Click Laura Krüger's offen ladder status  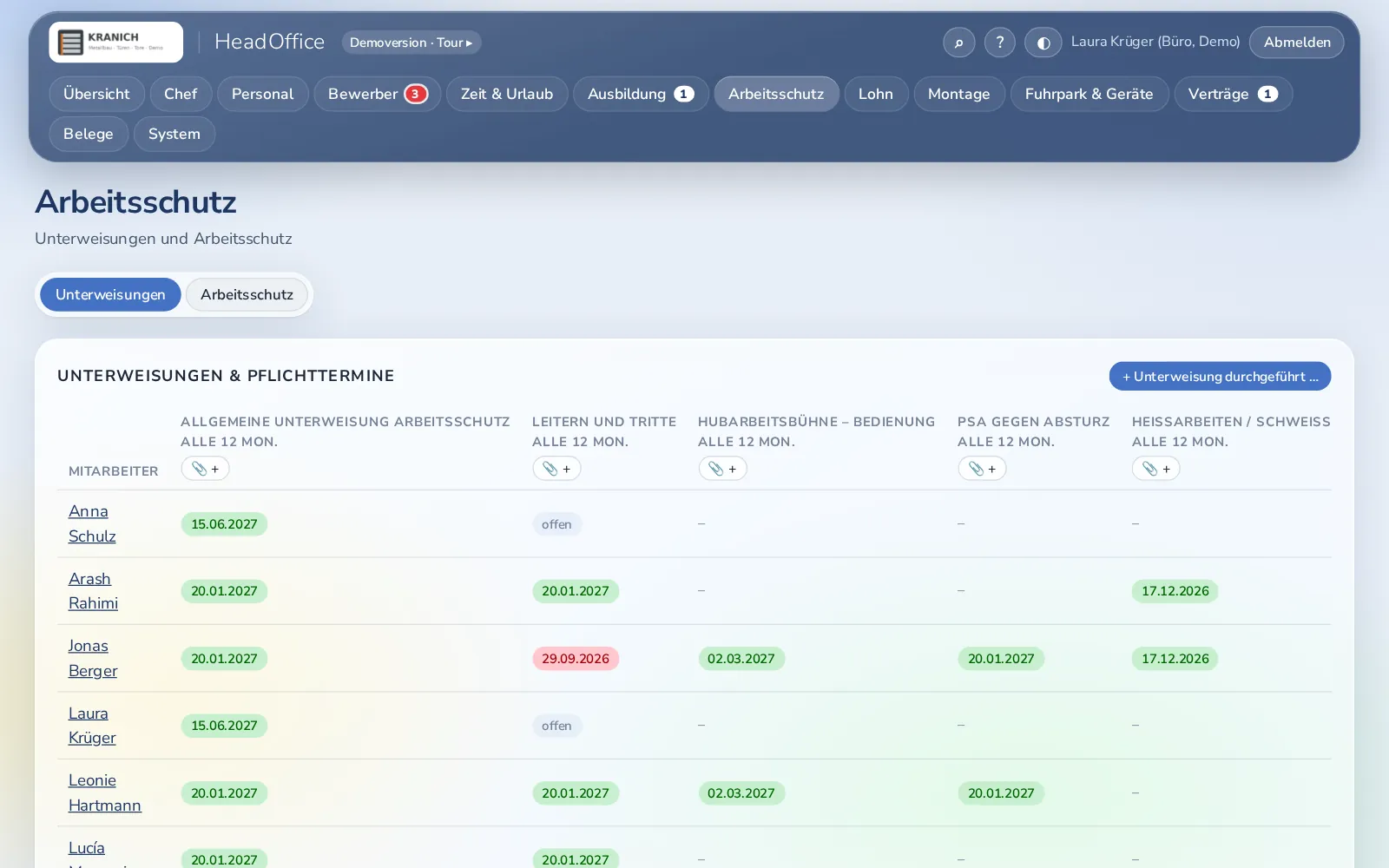click(556, 726)
